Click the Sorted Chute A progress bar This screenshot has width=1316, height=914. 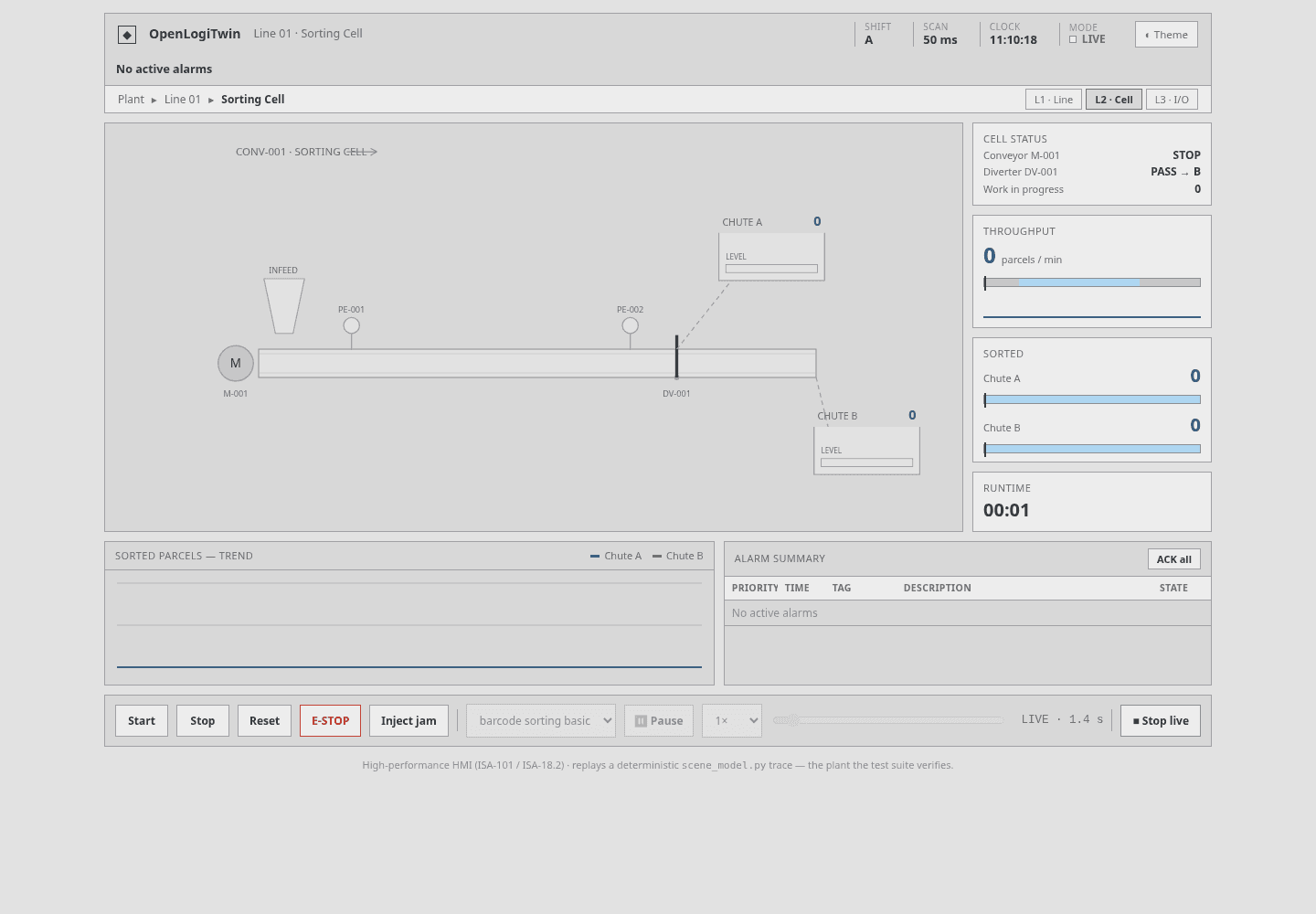pos(1092,399)
